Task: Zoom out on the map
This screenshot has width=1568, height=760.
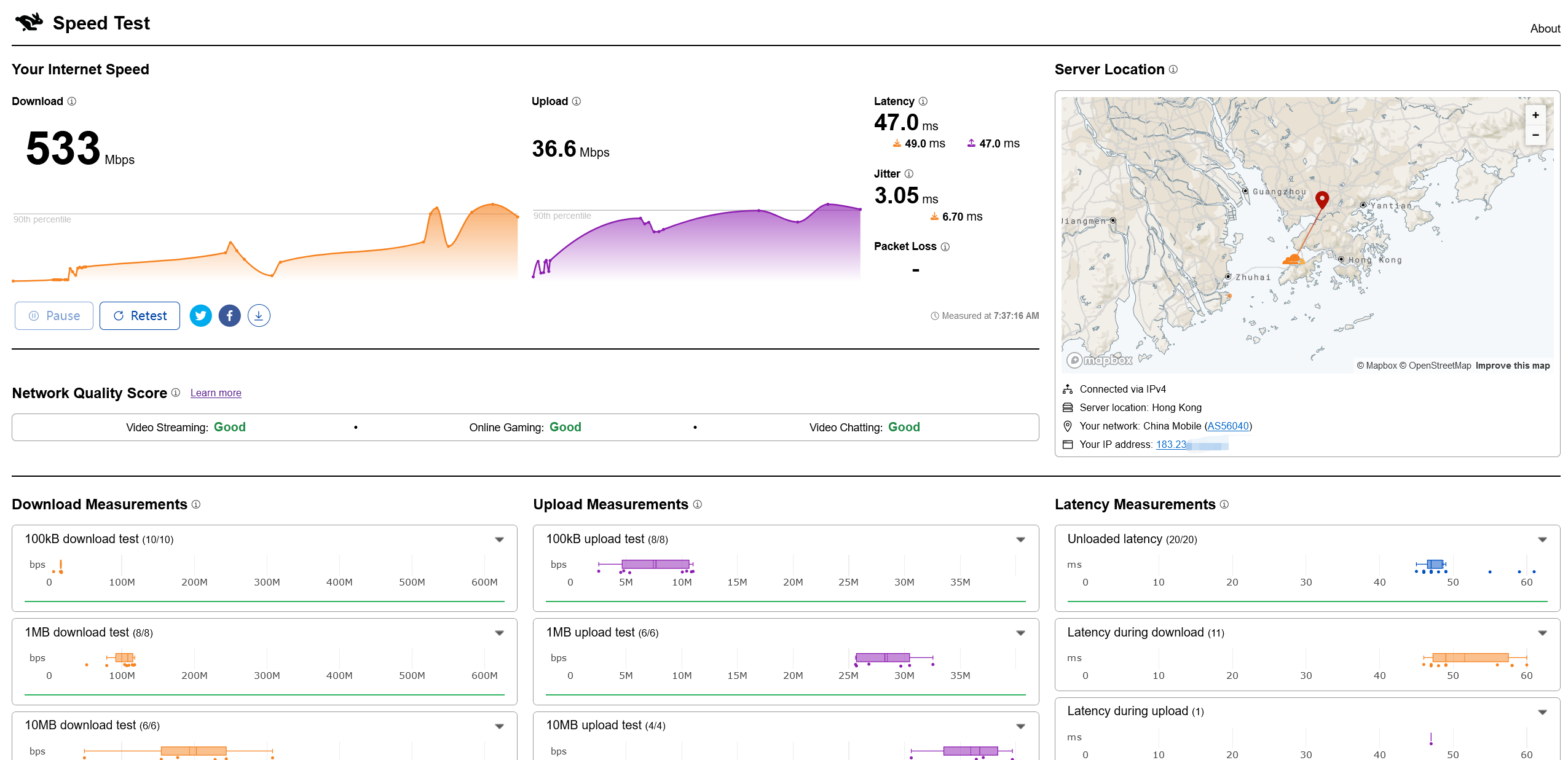Action: (1535, 135)
